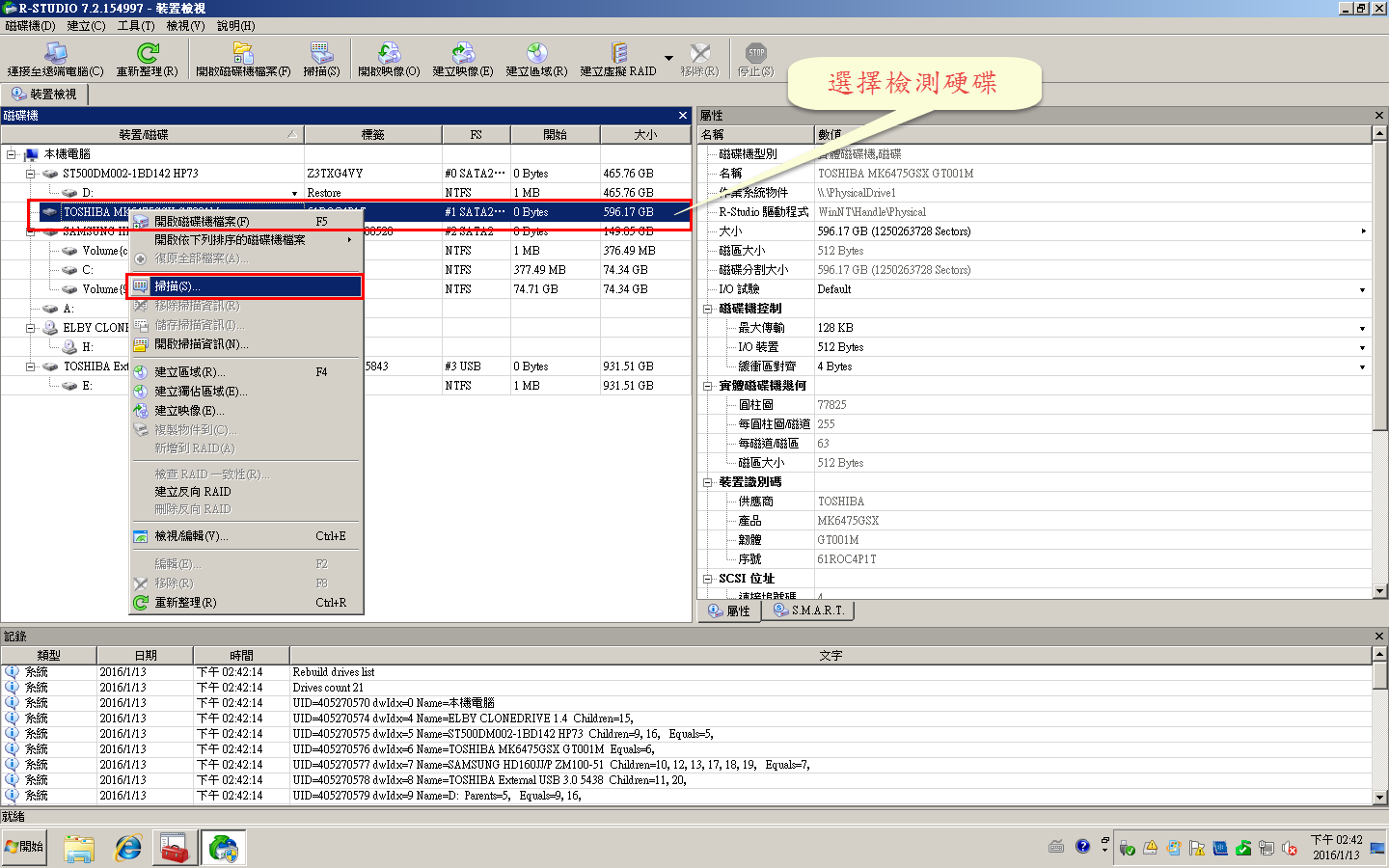Click the Windows 開始 Start button
Screen dimensions: 1389x868
pyautogui.click(x=25, y=847)
